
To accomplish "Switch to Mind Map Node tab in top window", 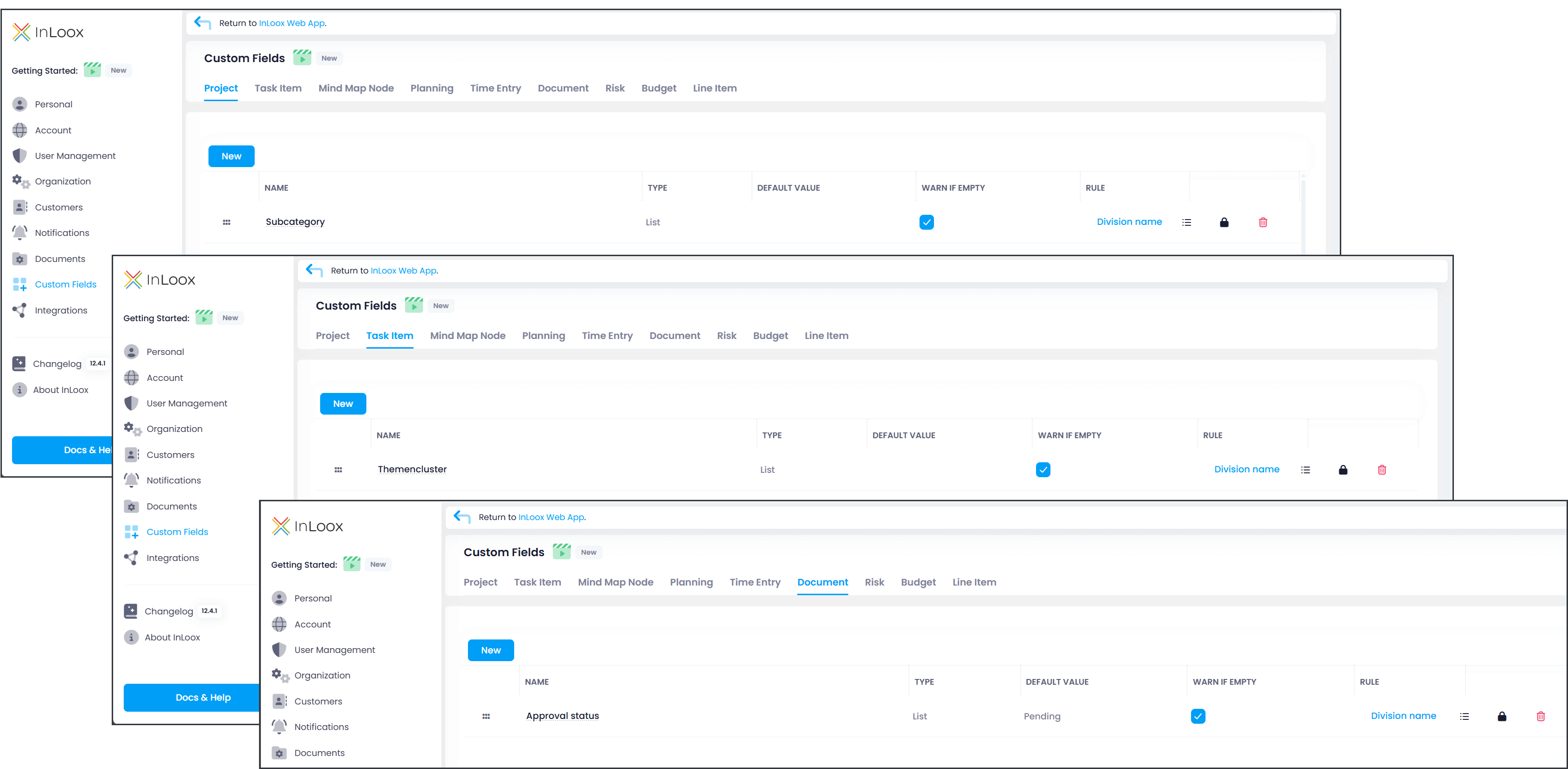I will click(x=355, y=88).
